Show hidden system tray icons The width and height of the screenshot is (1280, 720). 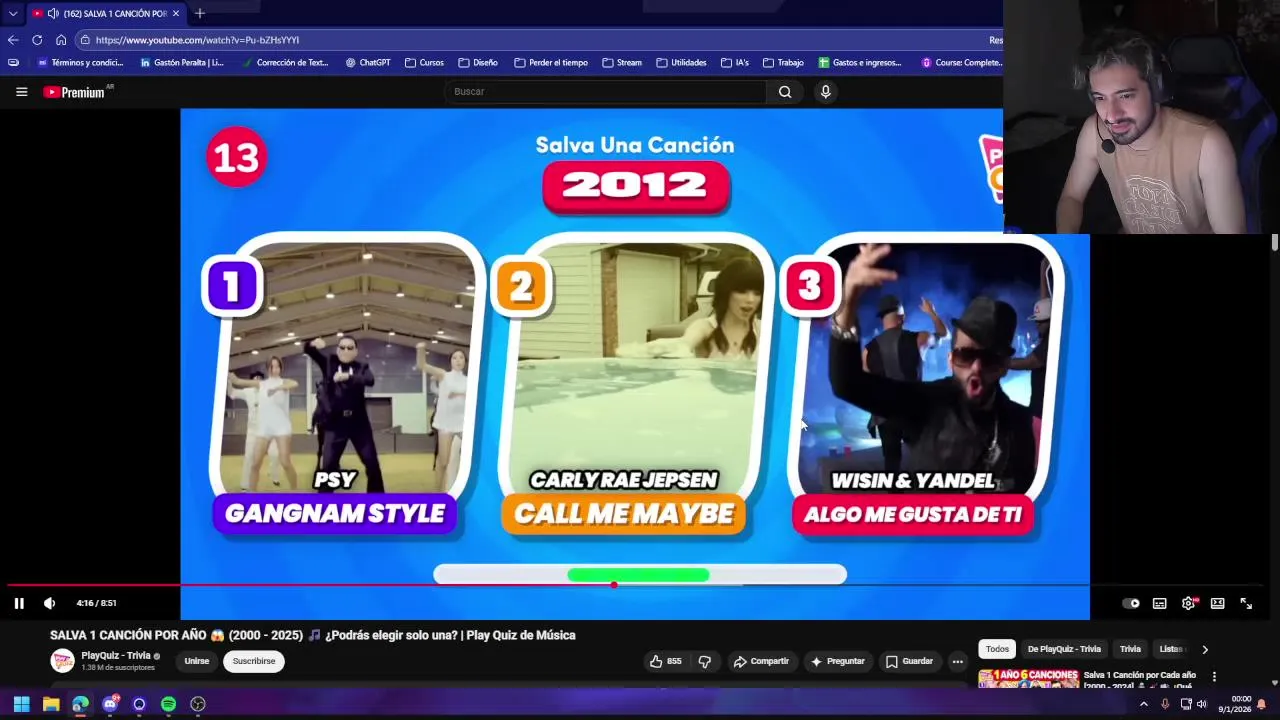[1144, 704]
